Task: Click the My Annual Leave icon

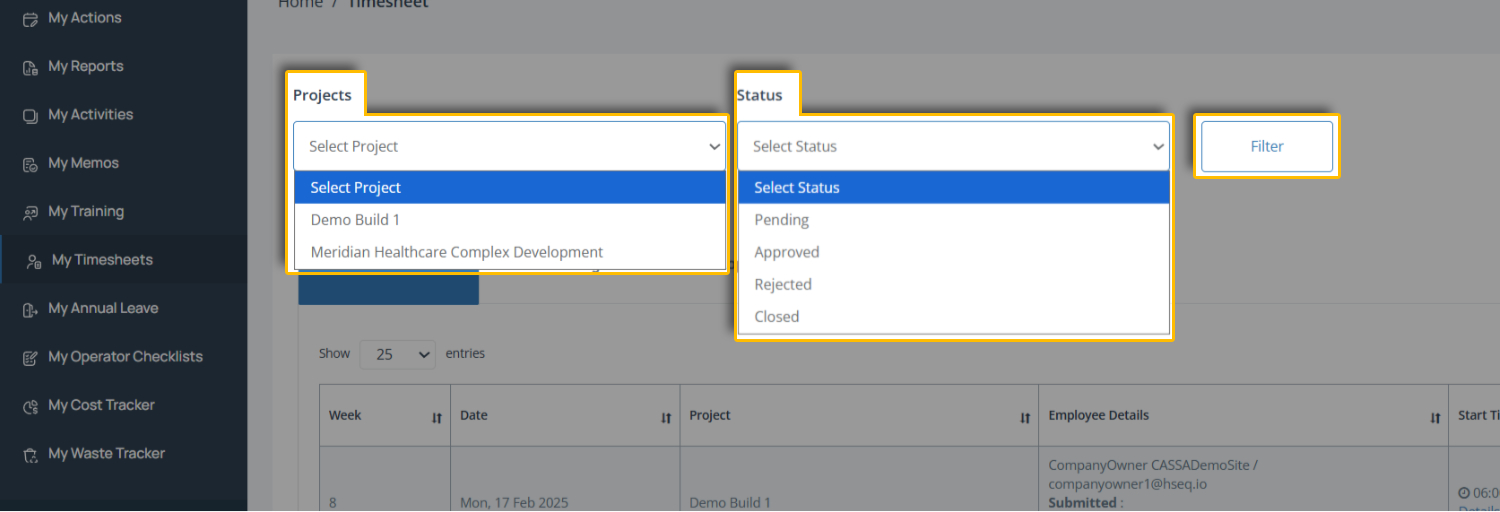Action: click(31, 309)
